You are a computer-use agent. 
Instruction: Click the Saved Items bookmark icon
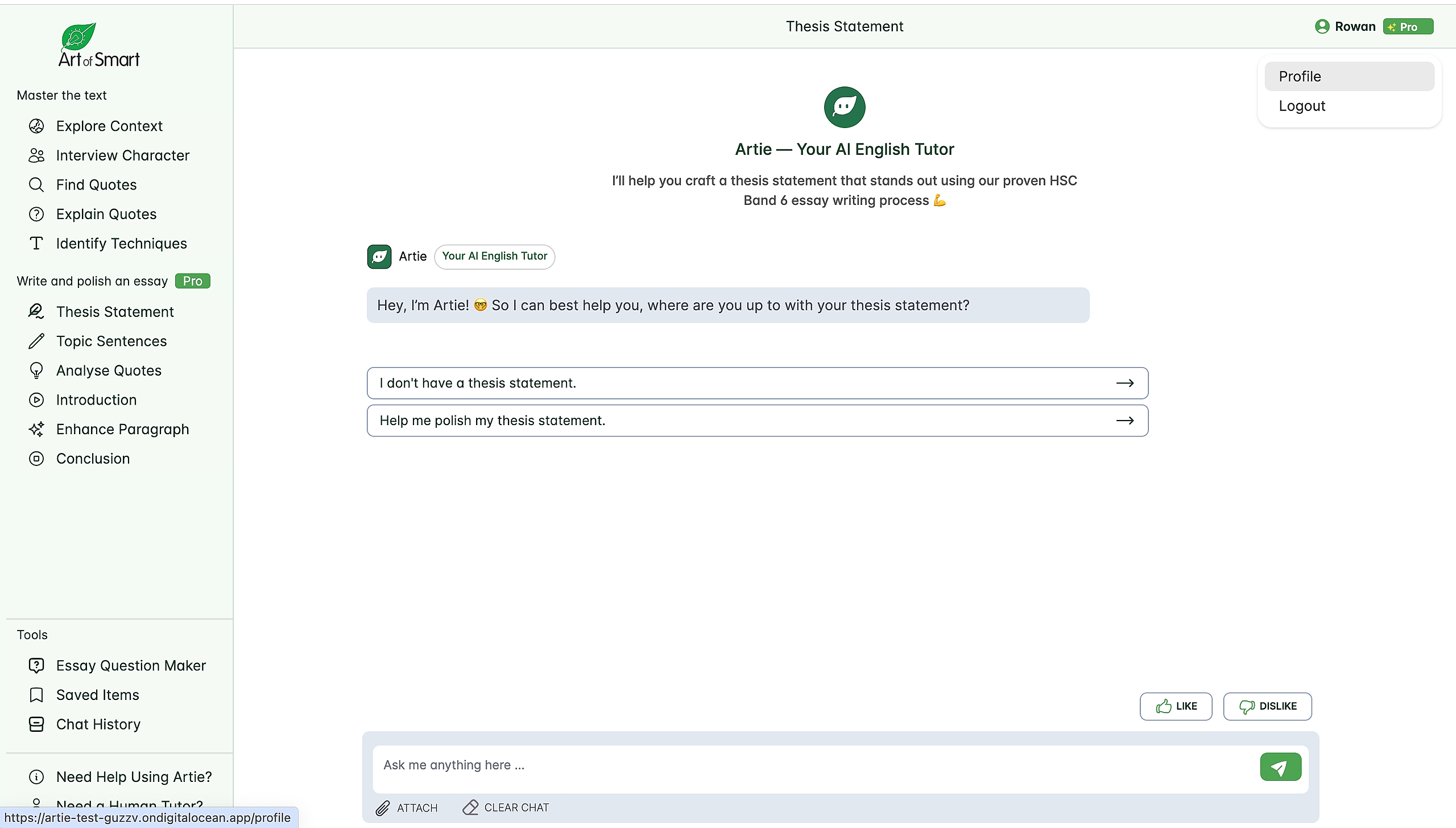36,695
